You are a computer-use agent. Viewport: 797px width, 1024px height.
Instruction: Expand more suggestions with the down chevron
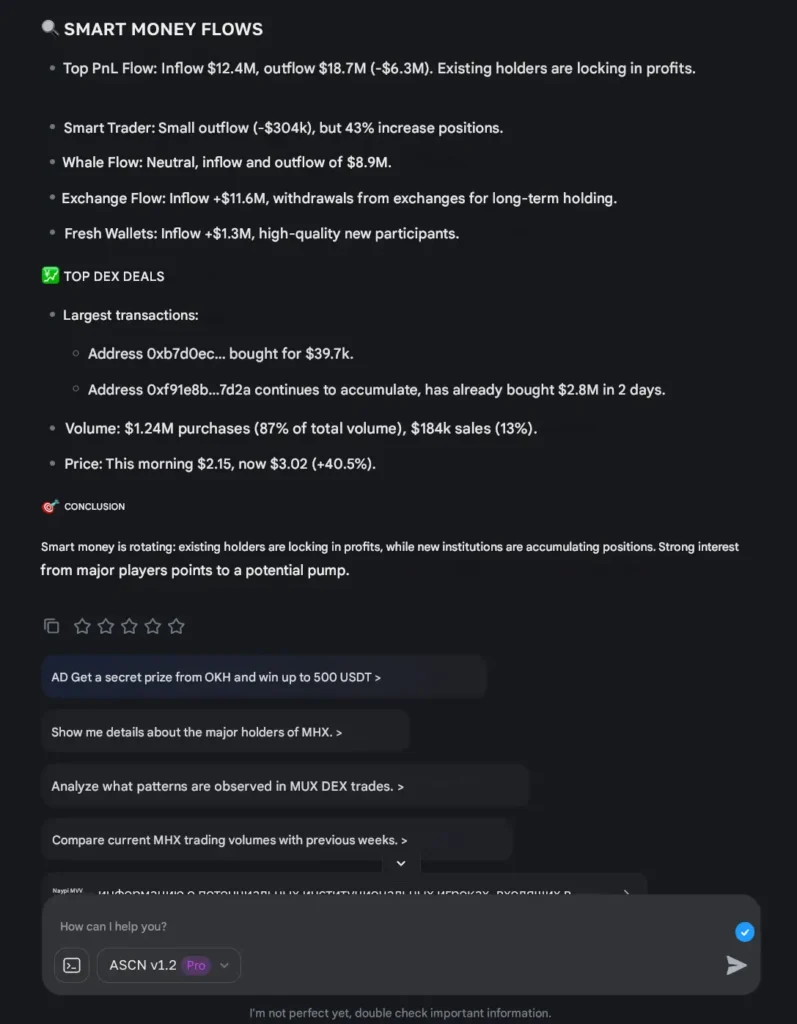click(400, 862)
